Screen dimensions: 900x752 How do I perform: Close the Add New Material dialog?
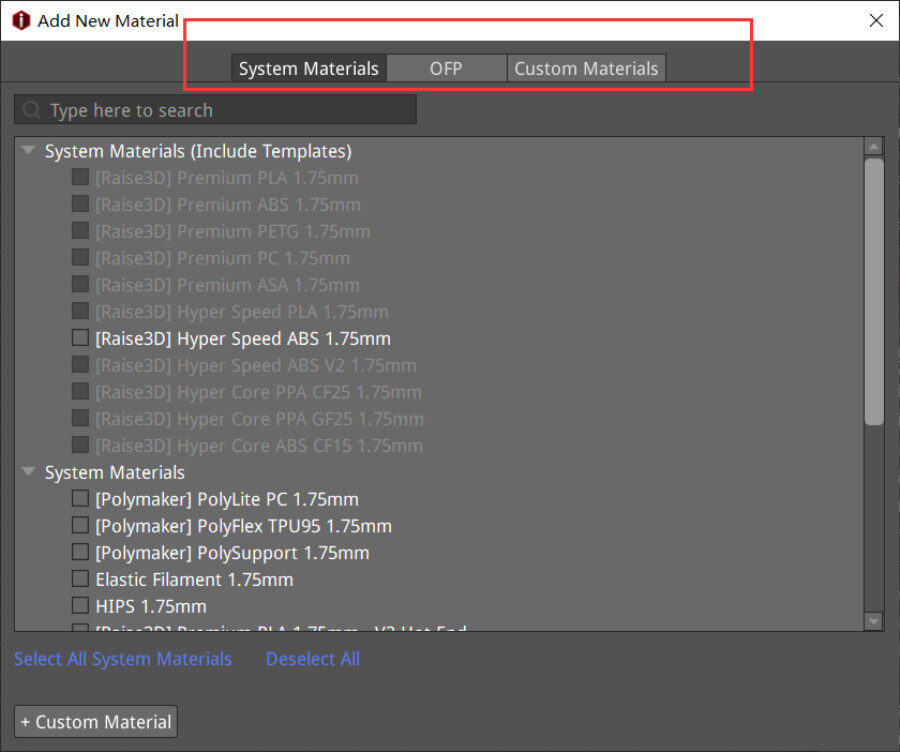point(876,21)
